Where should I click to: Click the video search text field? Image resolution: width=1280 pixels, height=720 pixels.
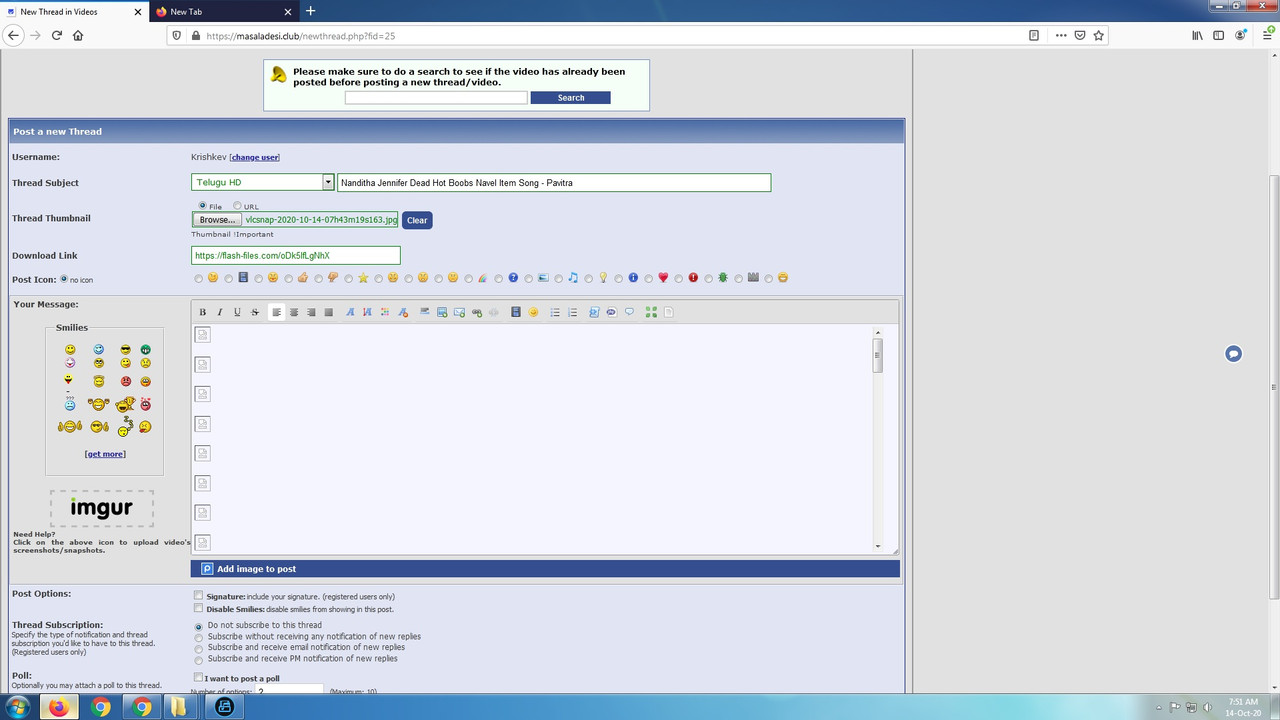coord(436,98)
